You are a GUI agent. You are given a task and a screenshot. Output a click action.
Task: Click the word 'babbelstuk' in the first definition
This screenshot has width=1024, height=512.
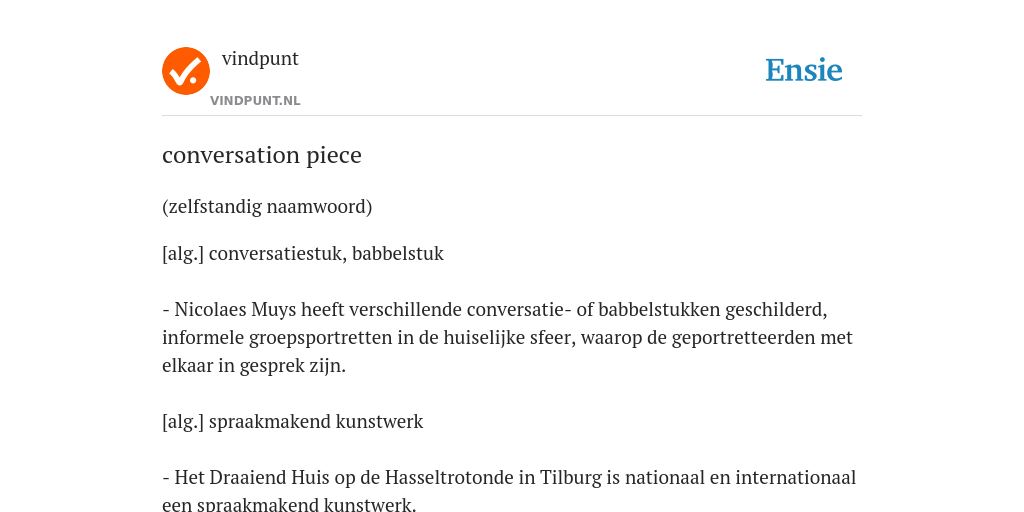click(x=398, y=253)
